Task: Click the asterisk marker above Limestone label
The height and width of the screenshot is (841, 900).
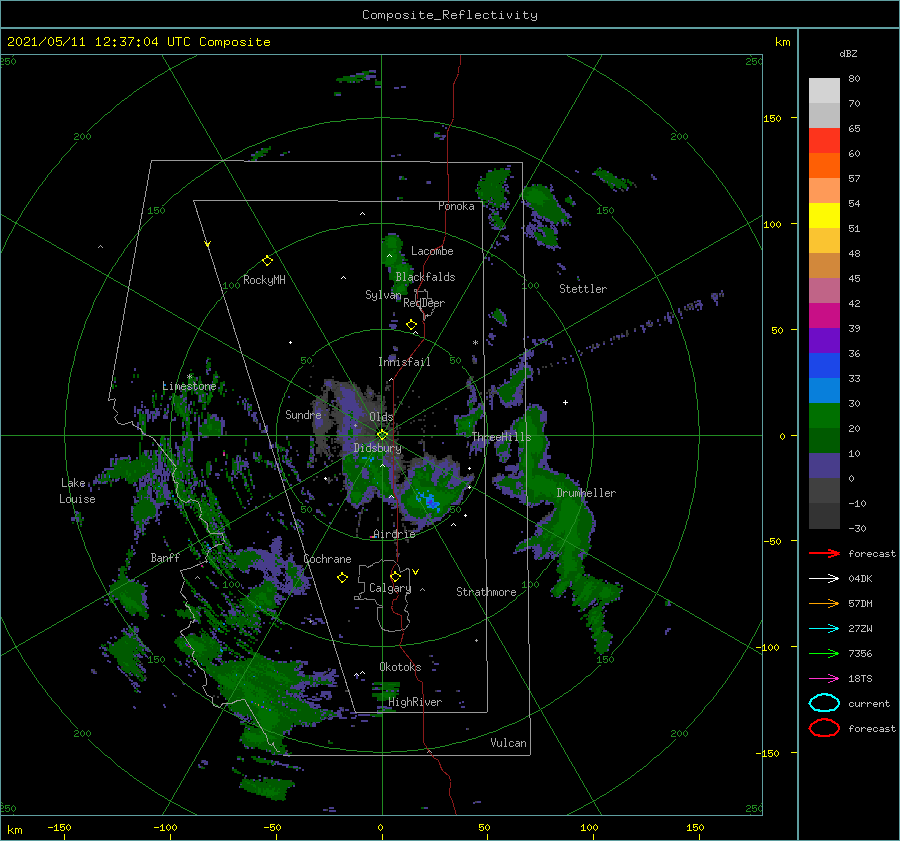Action: pos(189,377)
